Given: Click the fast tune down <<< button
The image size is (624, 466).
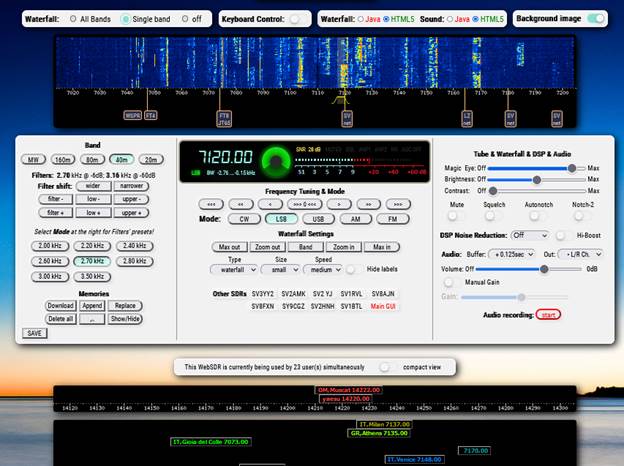Looking at the screenshot, I should pos(209,203).
